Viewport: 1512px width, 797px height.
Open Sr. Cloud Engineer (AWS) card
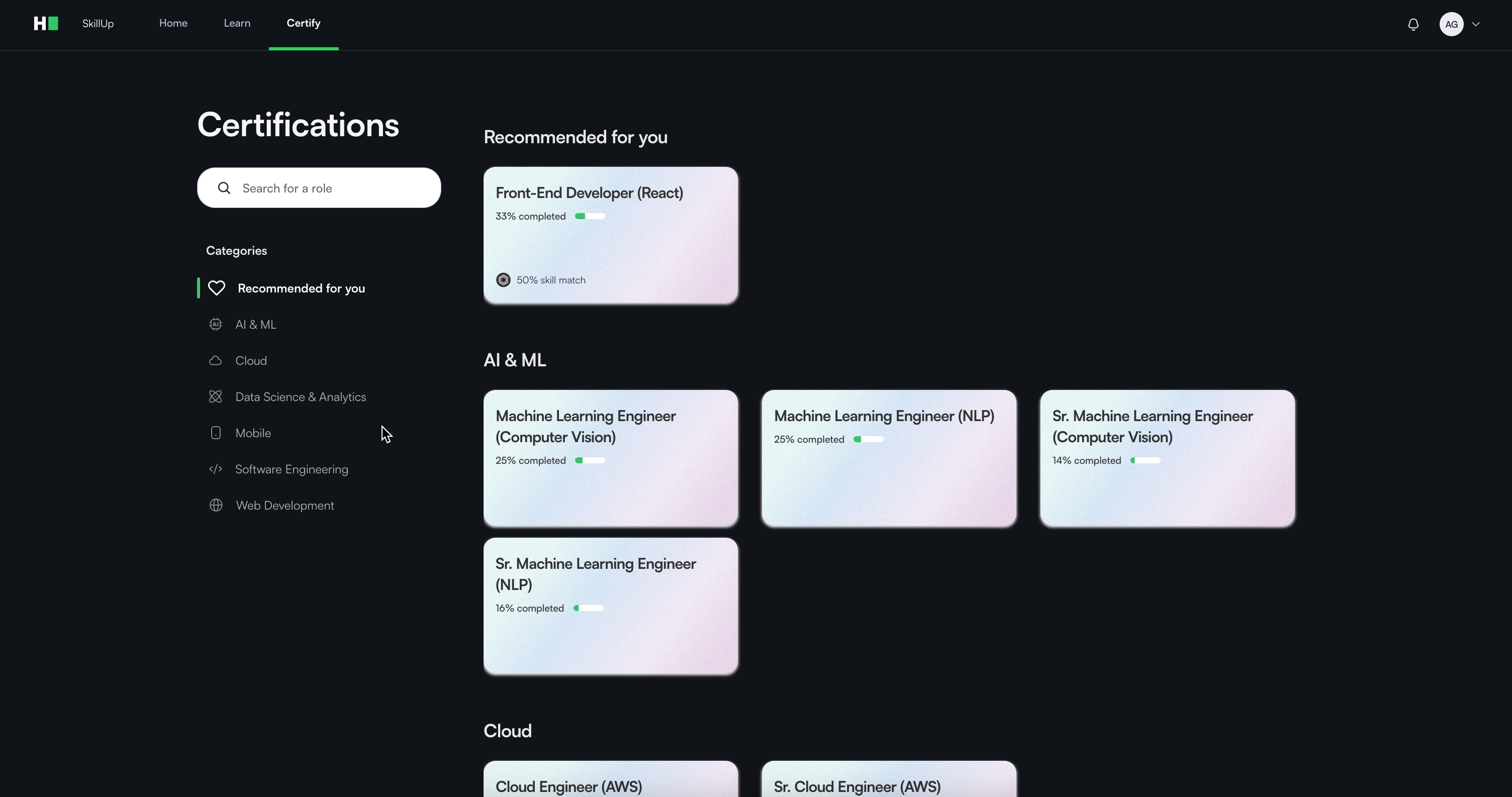point(889,780)
